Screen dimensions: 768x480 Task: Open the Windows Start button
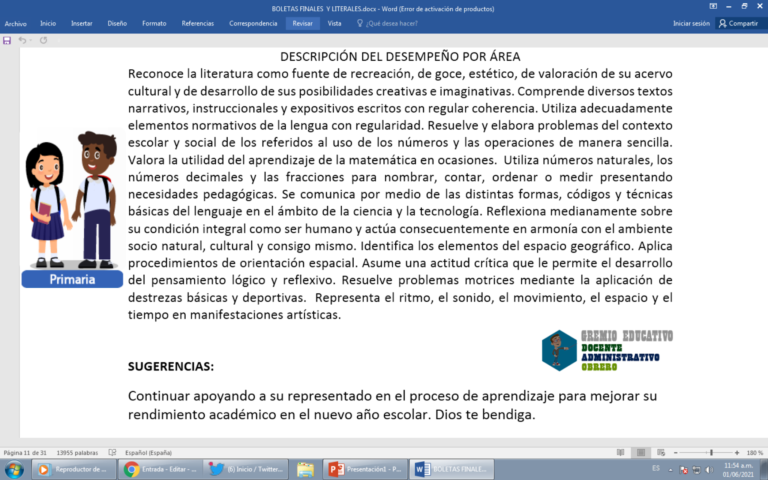[14, 469]
